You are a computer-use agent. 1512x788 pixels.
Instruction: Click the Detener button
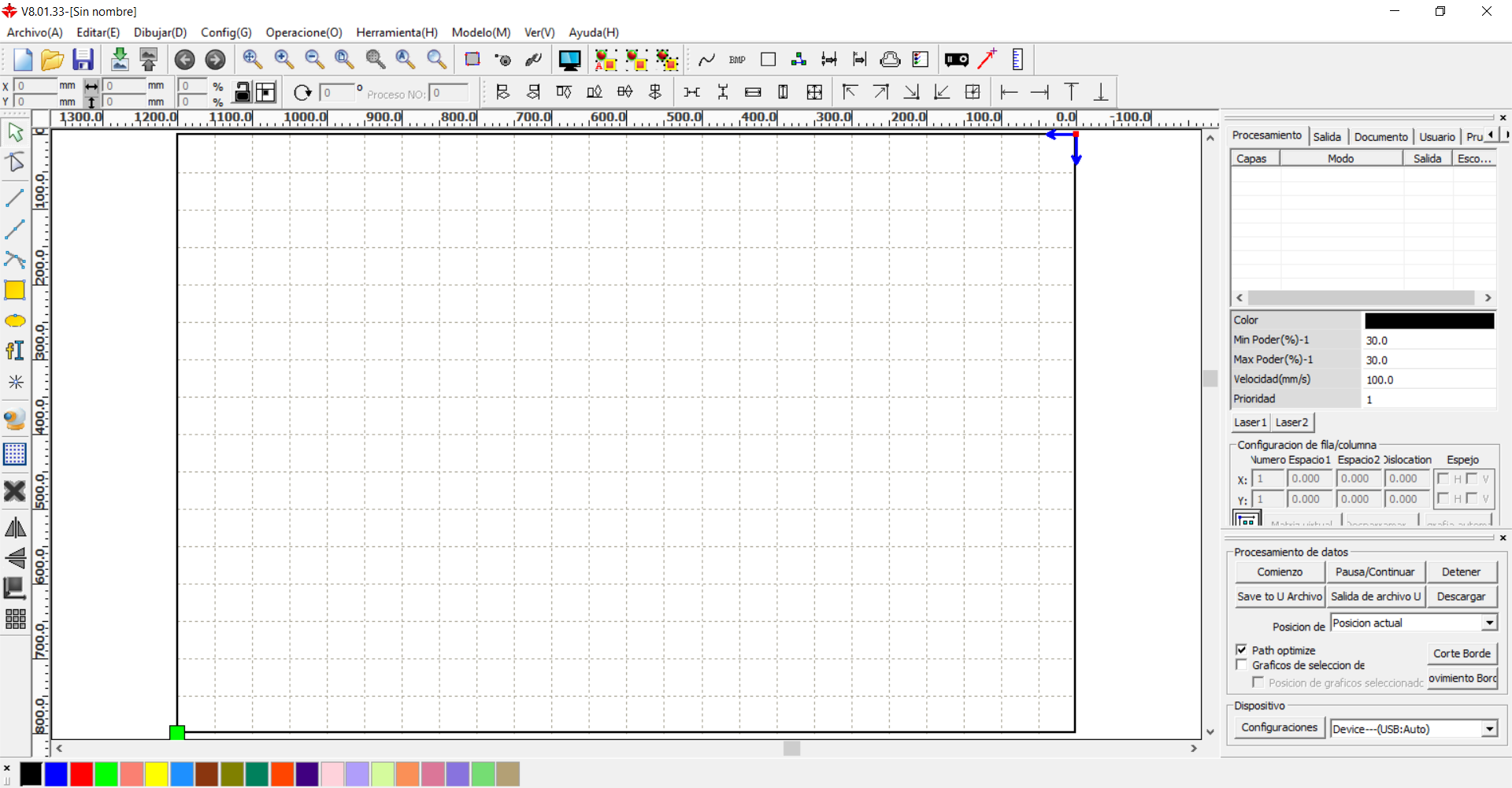(1461, 572)
